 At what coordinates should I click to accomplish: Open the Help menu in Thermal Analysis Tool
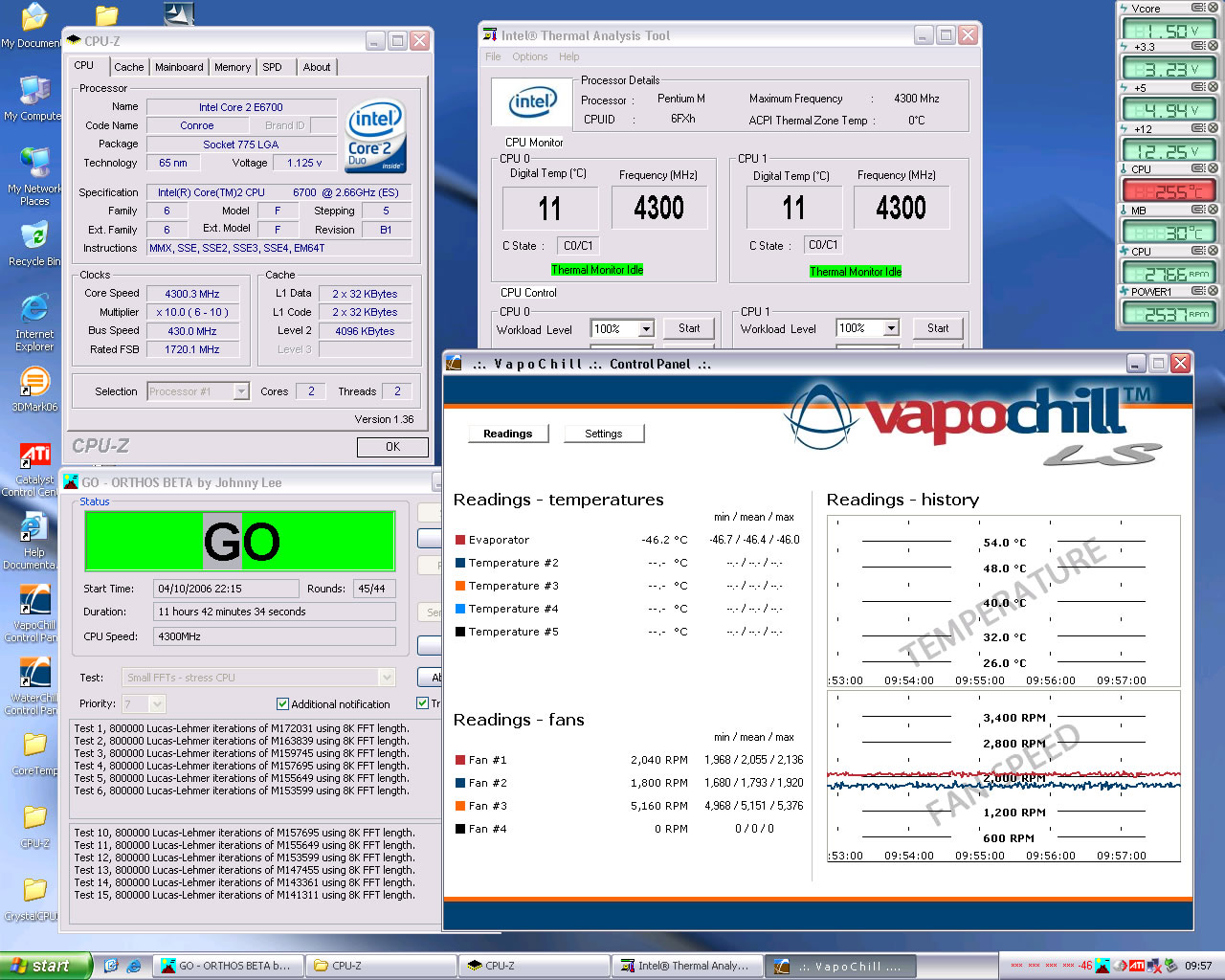569,56
